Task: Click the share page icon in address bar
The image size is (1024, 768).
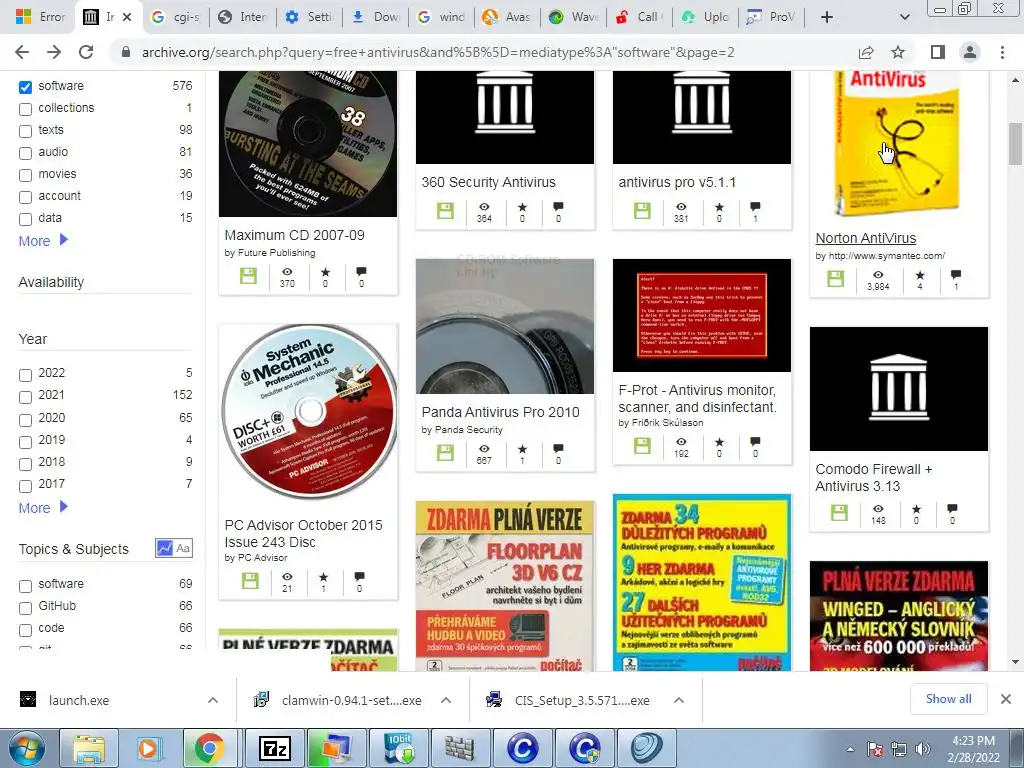Action: [866, 52]
